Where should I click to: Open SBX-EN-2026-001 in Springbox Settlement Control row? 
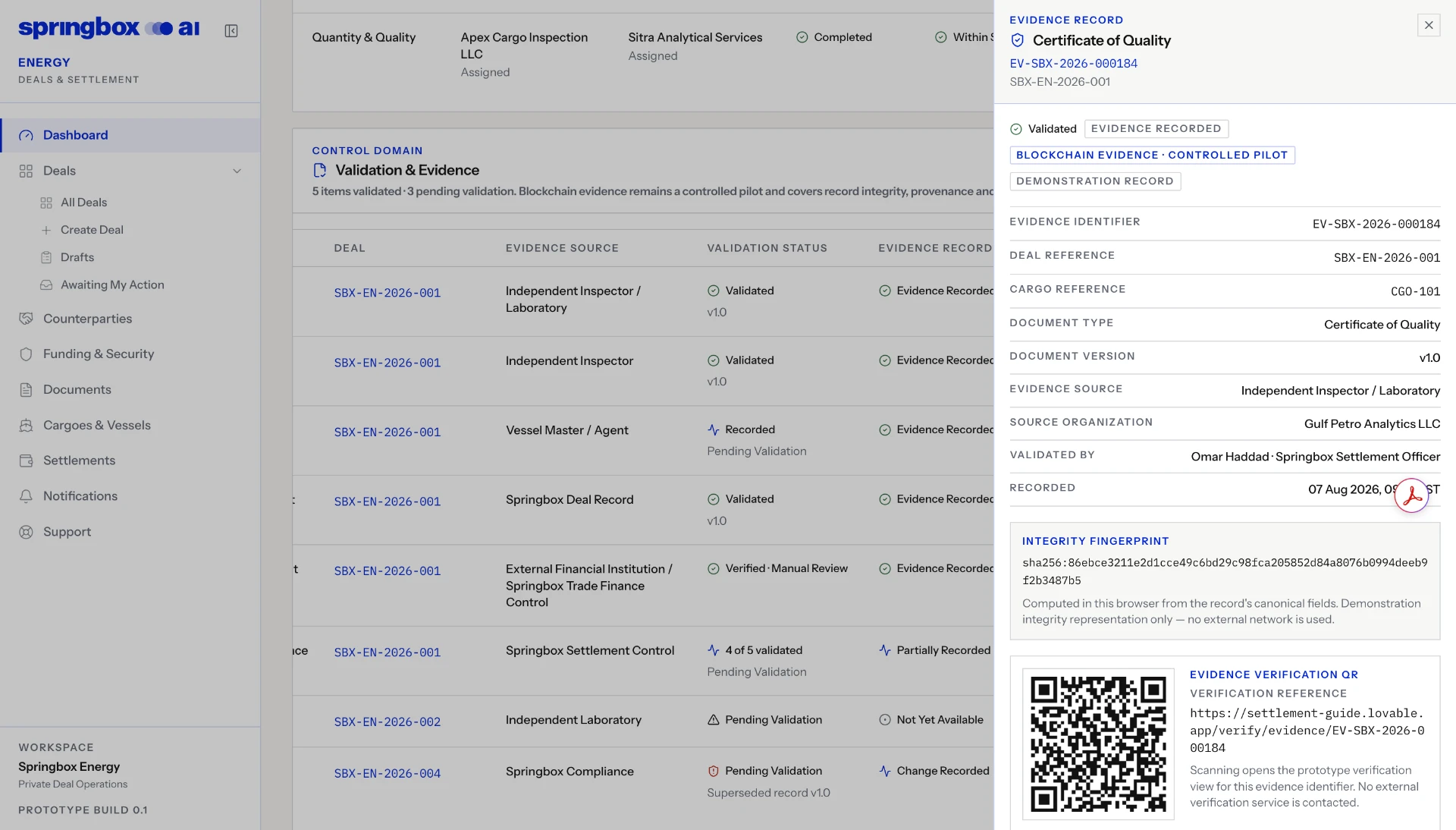coord(387,652)
